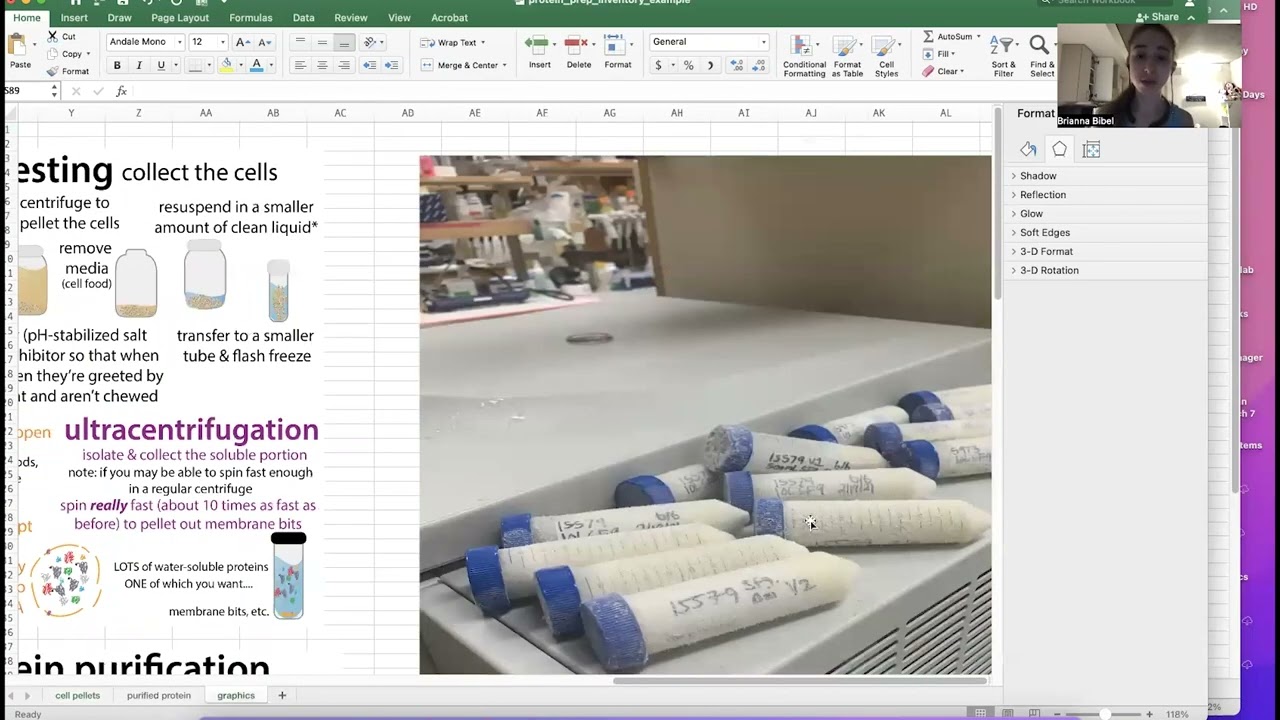This screenshot has height=720, width=1280.
Task: Select Size & Properties pane icon
Action: click(1091, 149)
